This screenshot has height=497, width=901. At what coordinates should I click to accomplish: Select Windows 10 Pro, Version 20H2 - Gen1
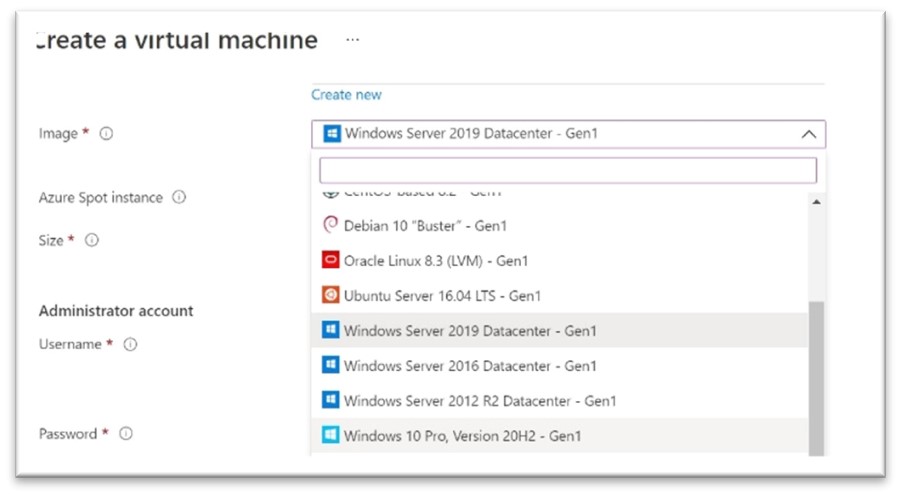tap(560, 436)
